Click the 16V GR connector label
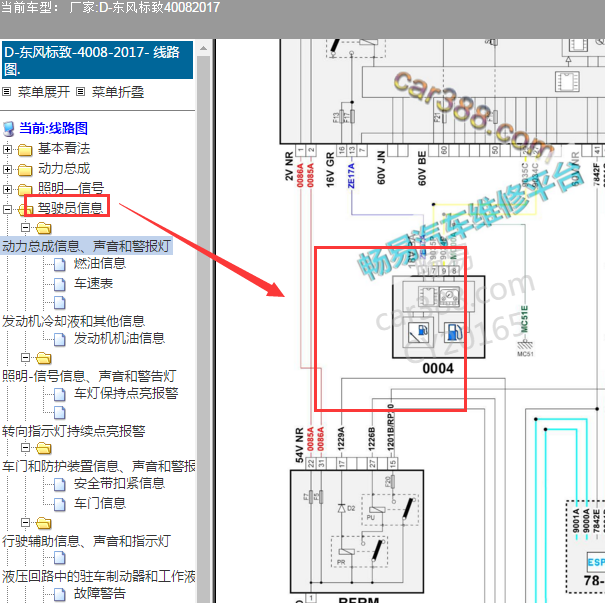The image size is (605, 603). pos(330,170)
